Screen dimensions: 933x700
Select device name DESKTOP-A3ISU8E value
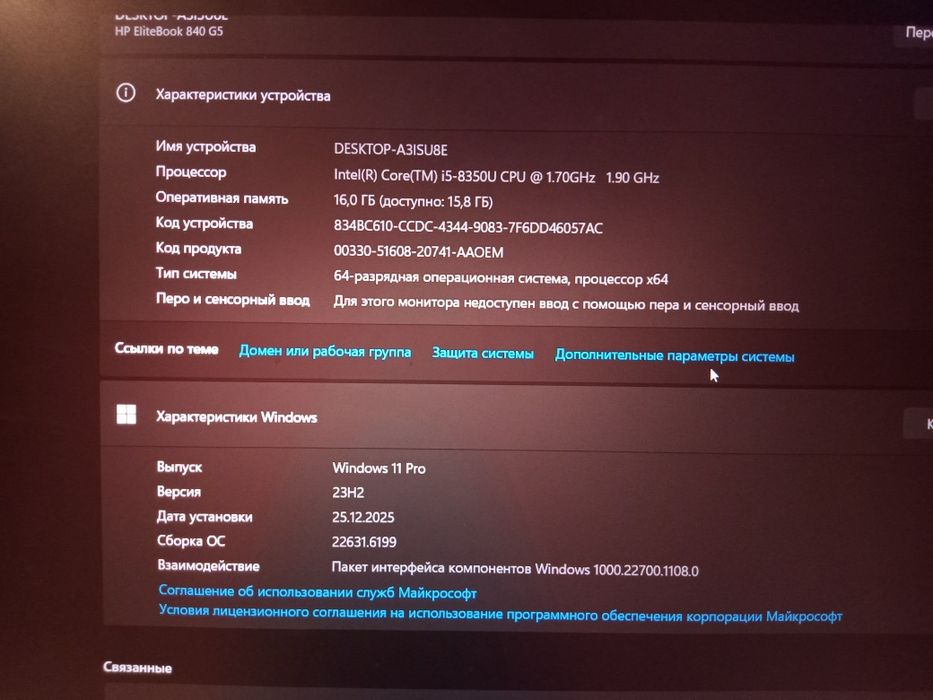click(390, 149)
